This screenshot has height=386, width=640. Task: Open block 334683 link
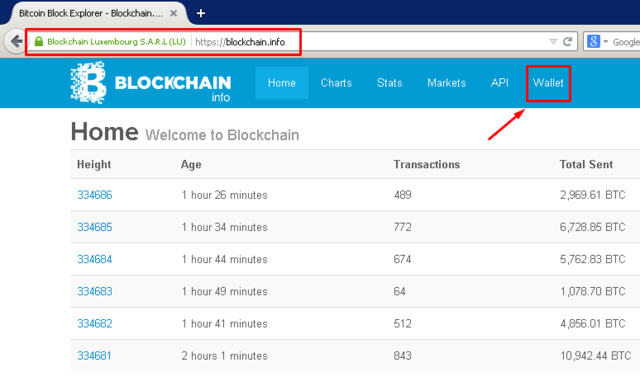(x=95, y=292)
